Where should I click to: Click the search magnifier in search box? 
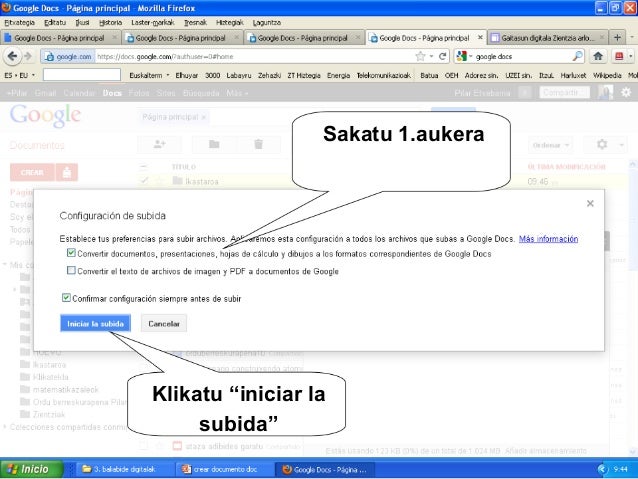tap(577, 56)
